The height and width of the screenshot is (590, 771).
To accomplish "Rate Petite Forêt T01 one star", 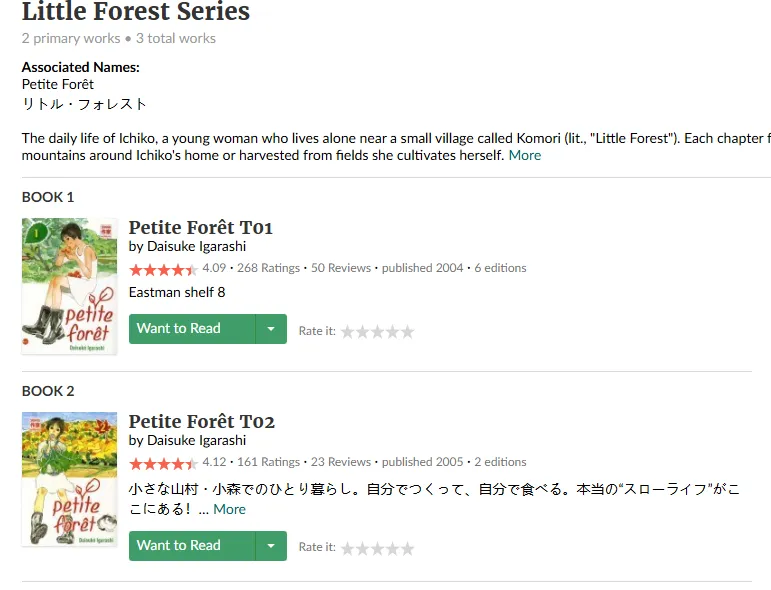I will coord(348,332).
